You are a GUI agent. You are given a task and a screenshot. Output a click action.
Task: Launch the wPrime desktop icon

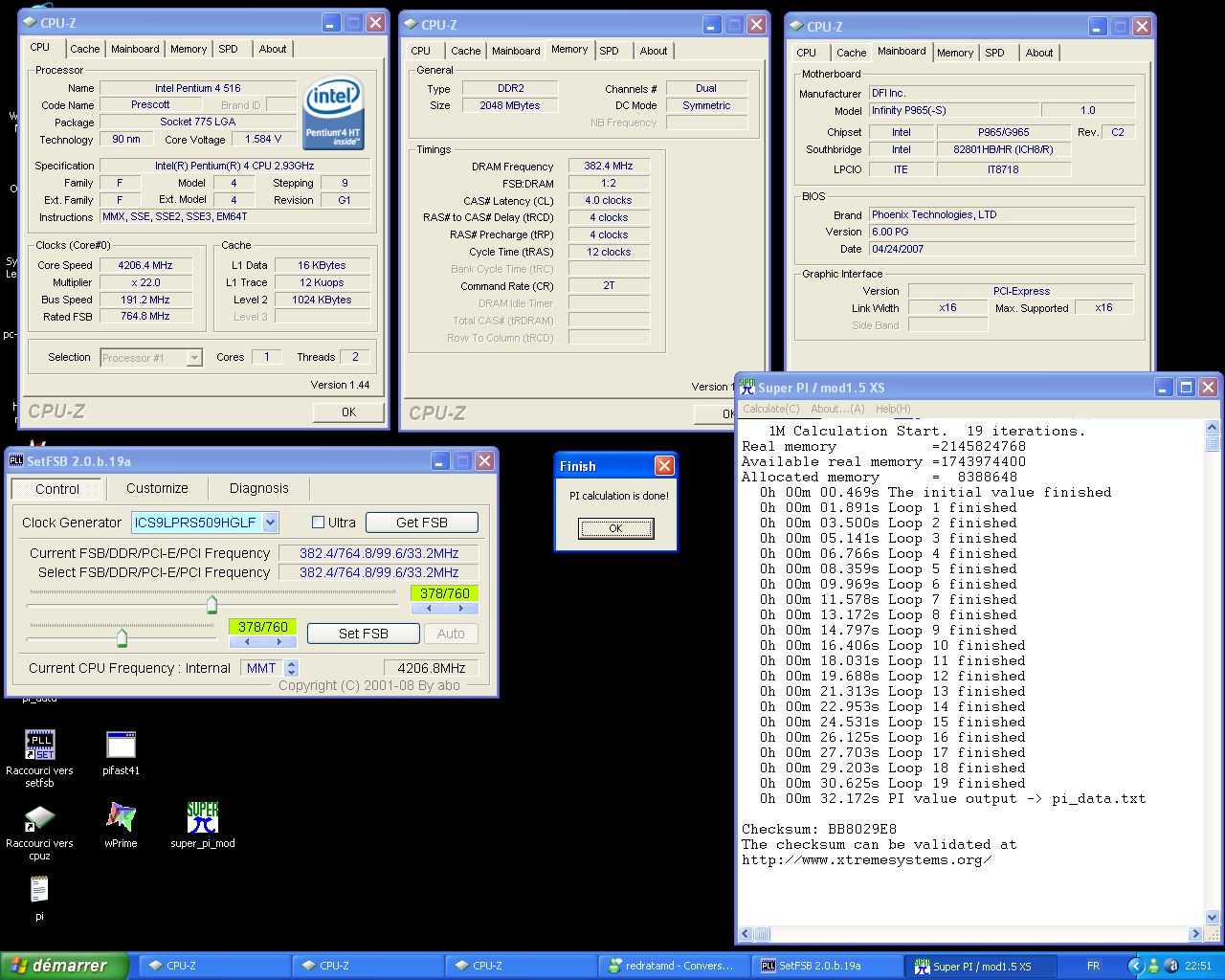point(121,825)
